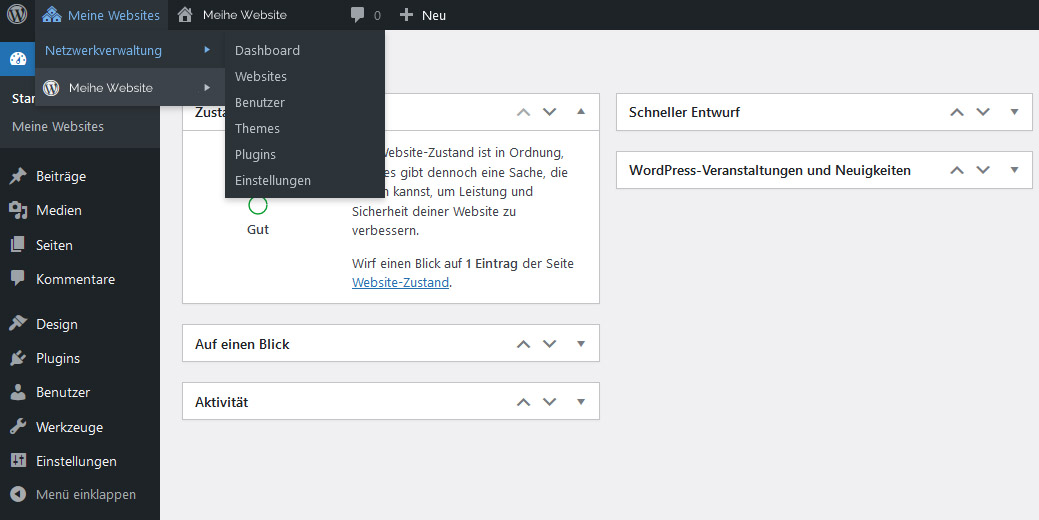Screen dimensions: 1039x520
Task: Click the Meine Websites houses icon
Action: pos(52,15)
